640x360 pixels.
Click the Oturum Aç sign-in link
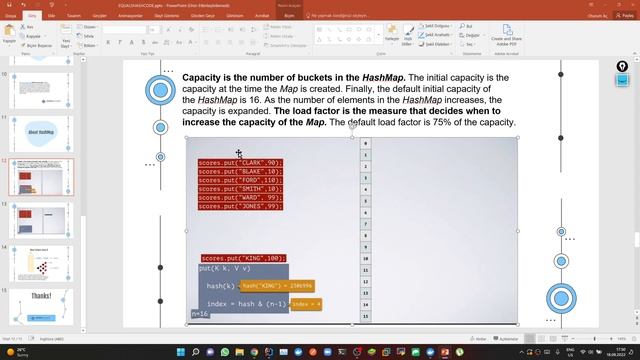(598, 16)
